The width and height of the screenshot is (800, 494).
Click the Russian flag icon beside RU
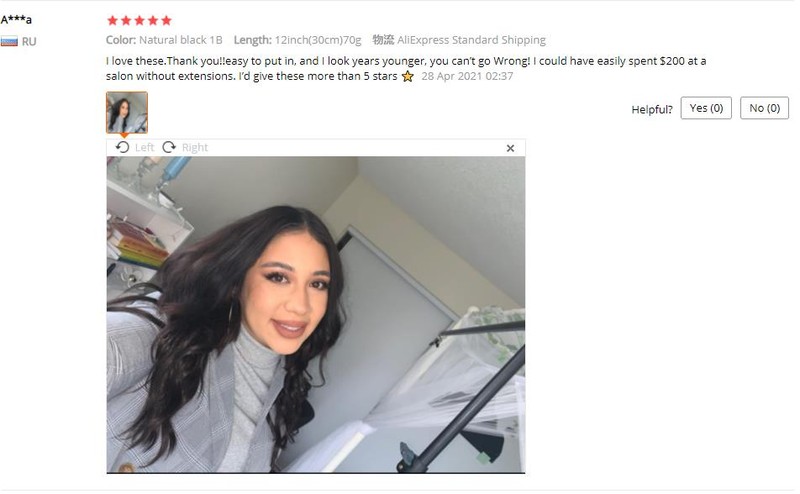coord(9,41)
